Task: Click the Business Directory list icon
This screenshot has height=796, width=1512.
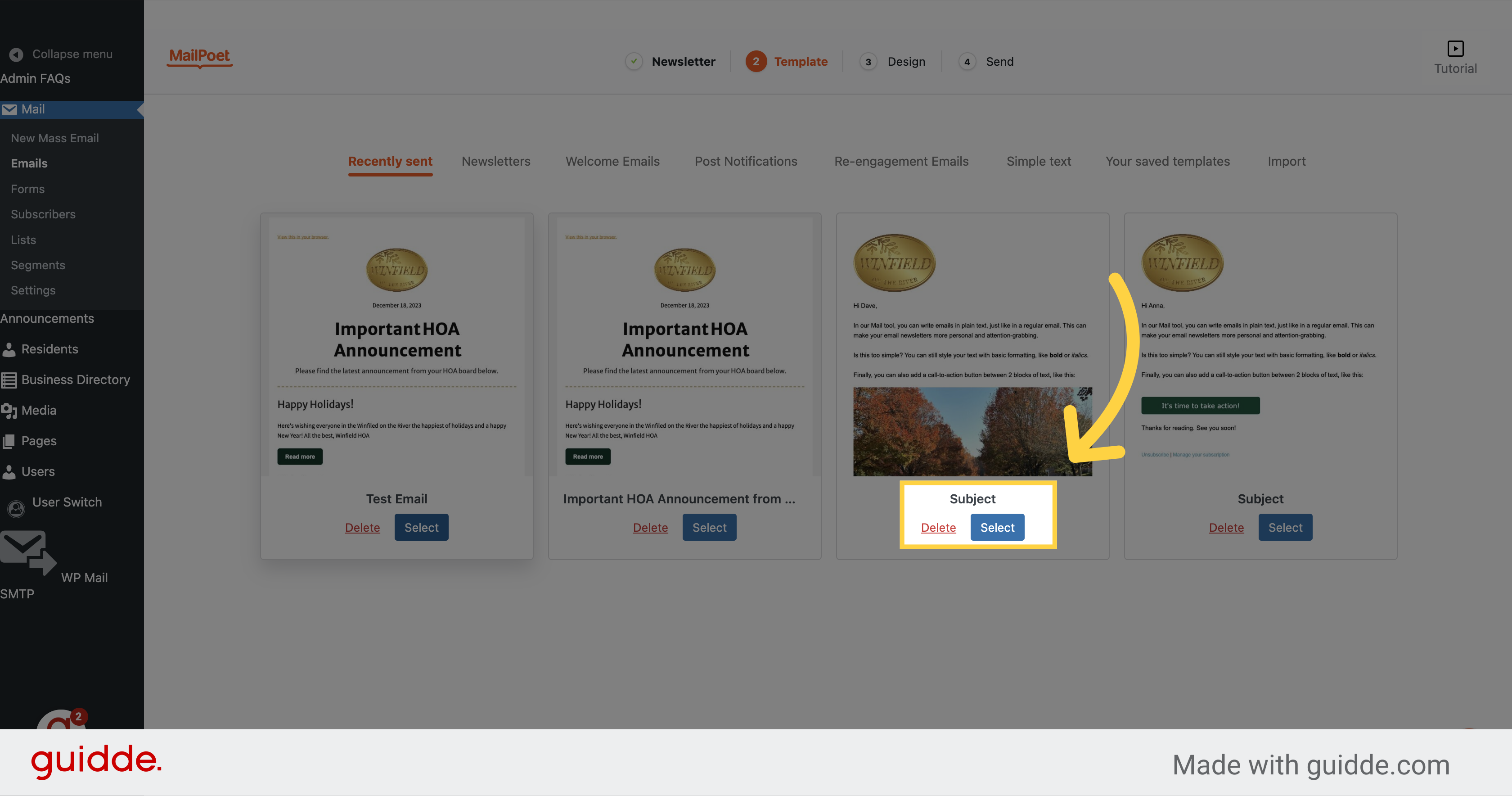Action: [x=9, y=380]
